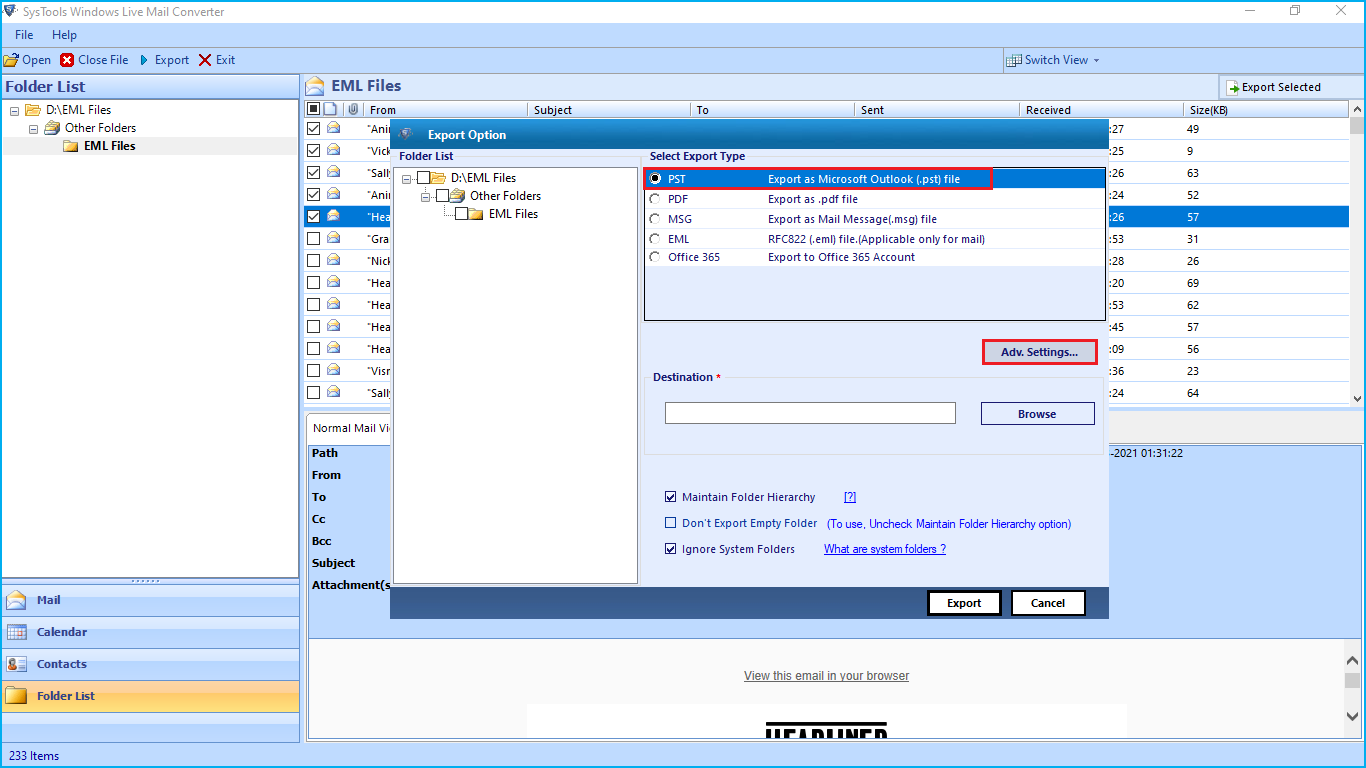Click the [?] help link beside folder hierarchy
The image size is (1366, 768).
[x=850, y=497]
